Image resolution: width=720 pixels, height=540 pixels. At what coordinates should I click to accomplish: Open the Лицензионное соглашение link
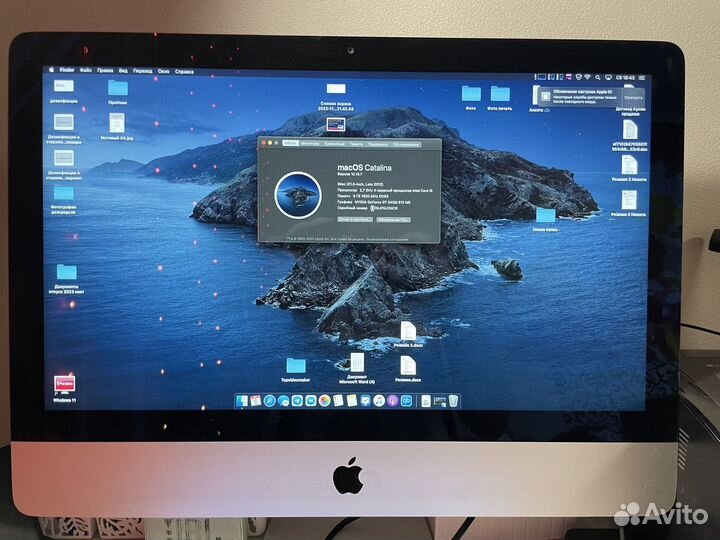coord(387,239)
